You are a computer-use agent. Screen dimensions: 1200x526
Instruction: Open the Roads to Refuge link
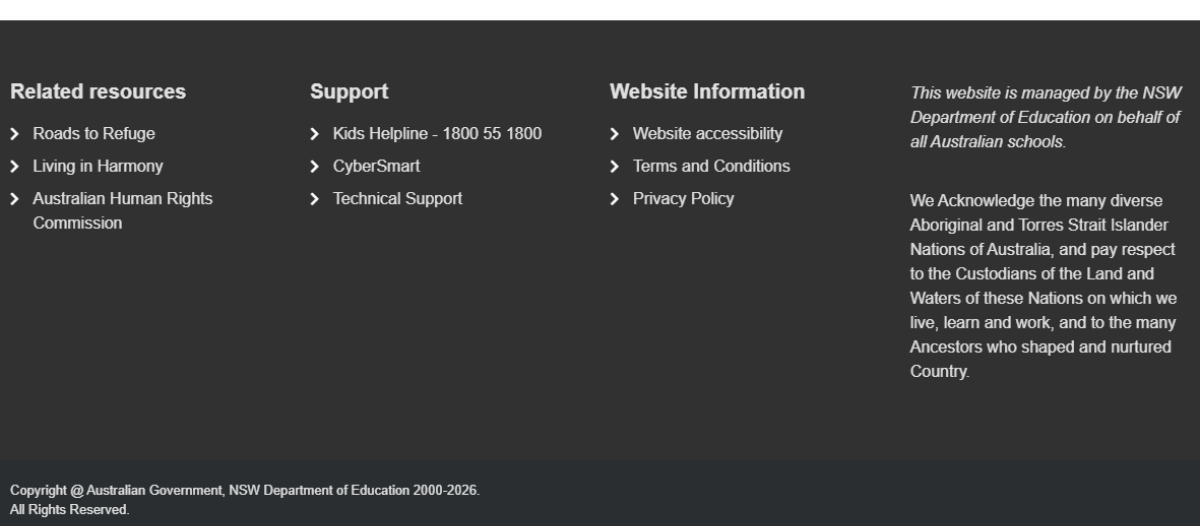point(94,134)
